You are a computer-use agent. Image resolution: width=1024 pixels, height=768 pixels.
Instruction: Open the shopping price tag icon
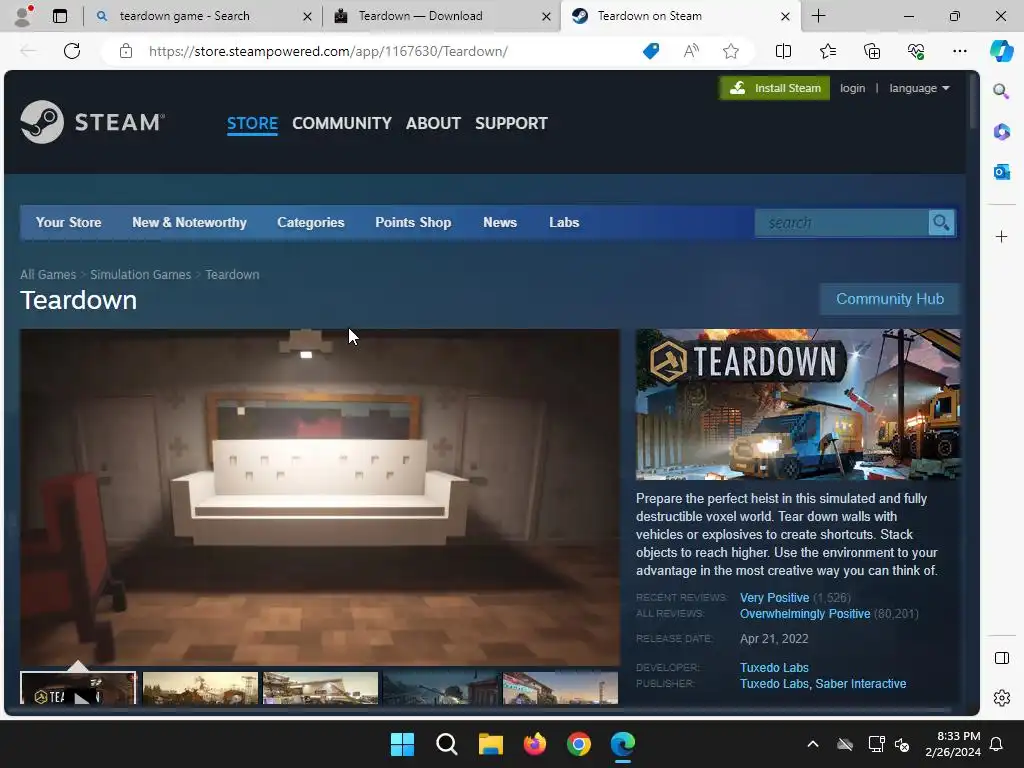point(651,51)
